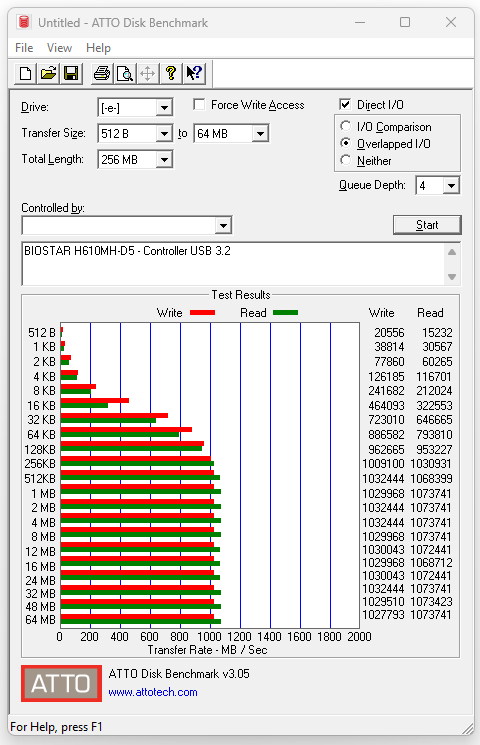The height and width of the screenshot is (745, 480).
Task: Click the 16 KB row label
Action: coord(41,406)
